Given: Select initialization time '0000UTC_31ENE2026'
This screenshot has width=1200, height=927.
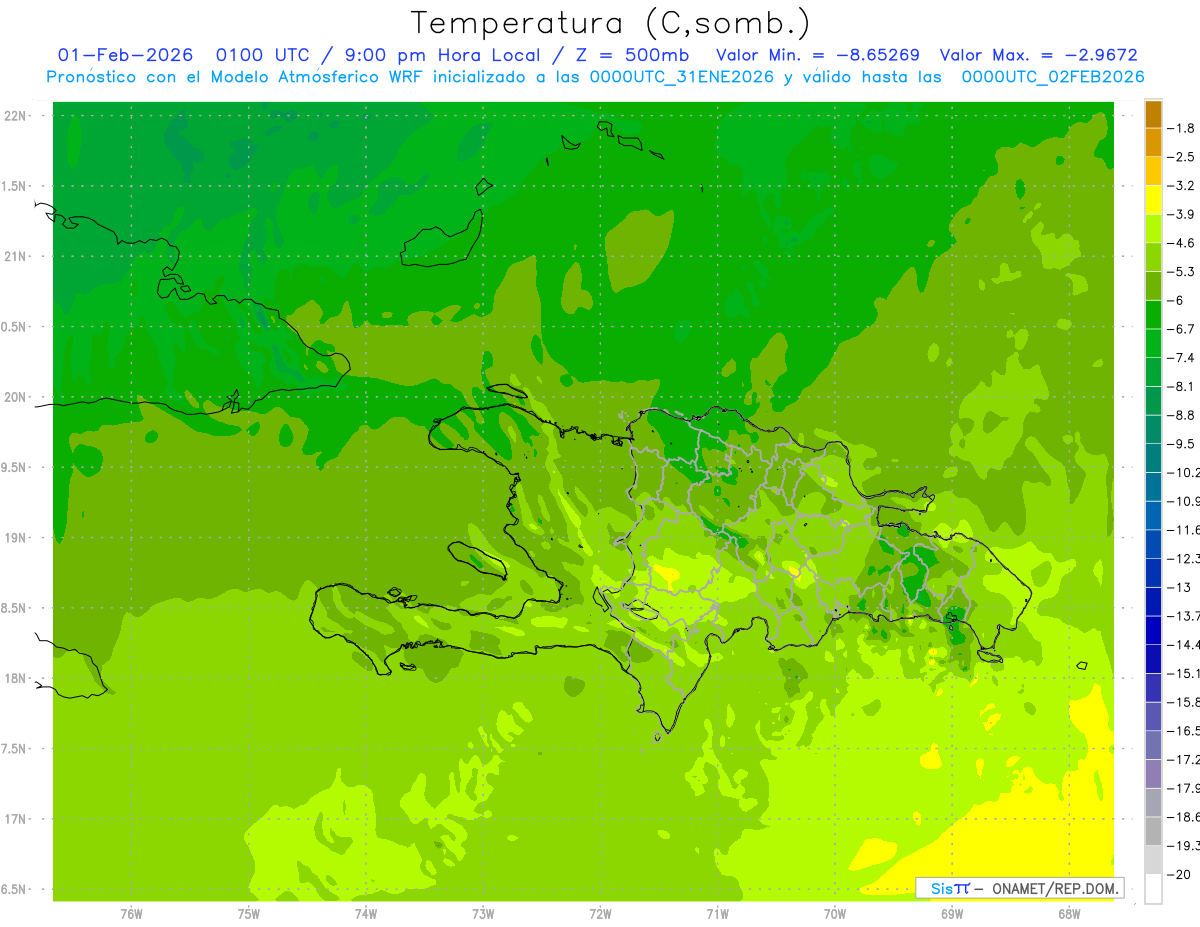Looking at the screenshot, I should pyautogui.click(x=682, y=76).
